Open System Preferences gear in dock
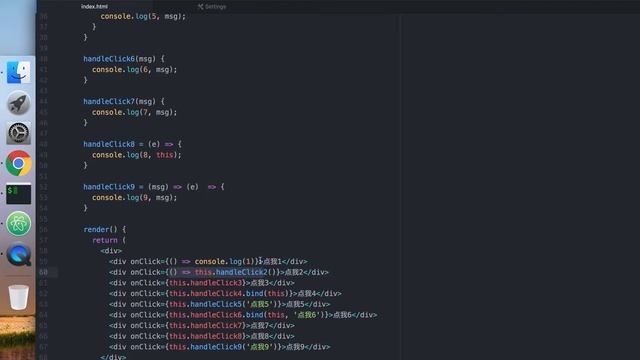 tap(18, 133)
